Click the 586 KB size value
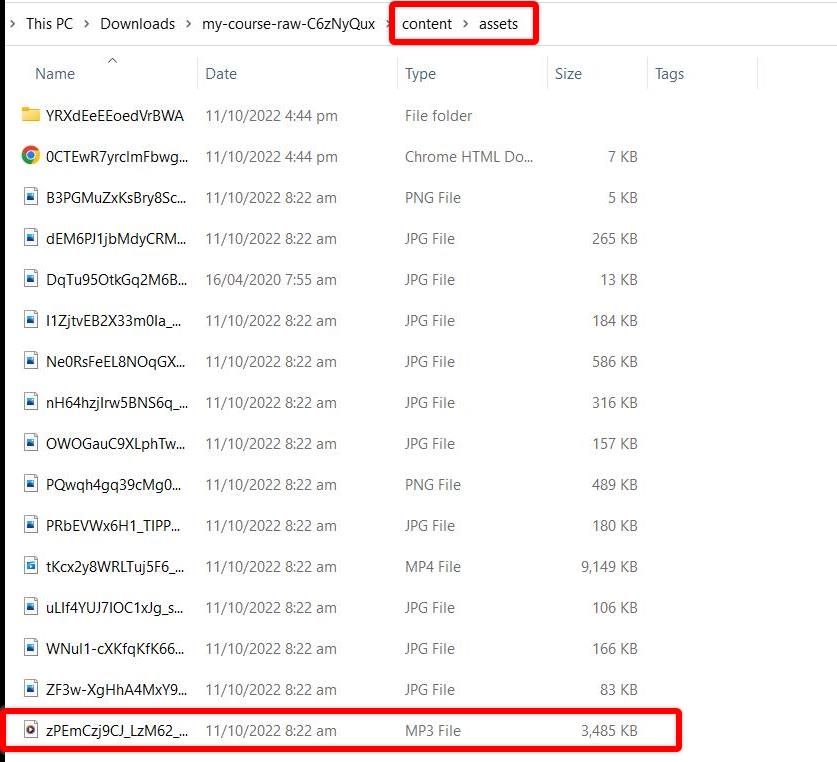837x762 pixels. (x=615, y=362)
